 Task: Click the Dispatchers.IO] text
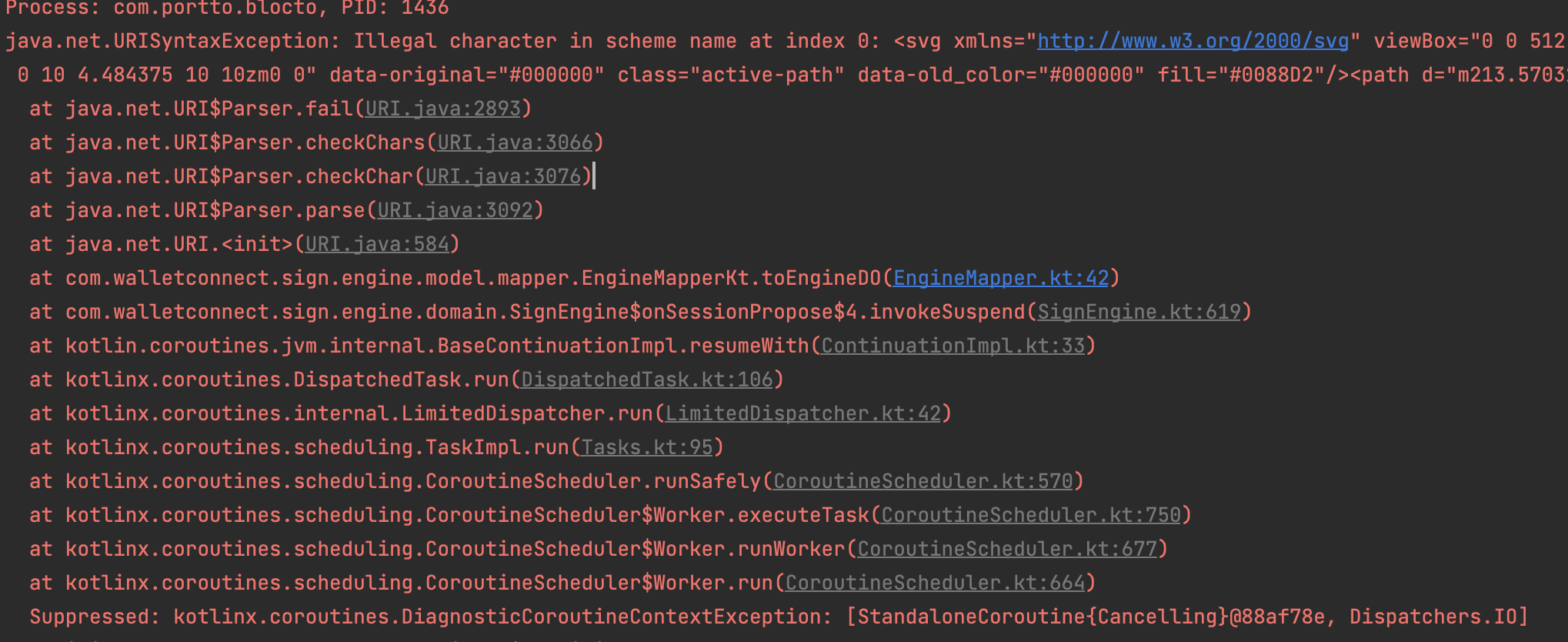coord(1439,617)
